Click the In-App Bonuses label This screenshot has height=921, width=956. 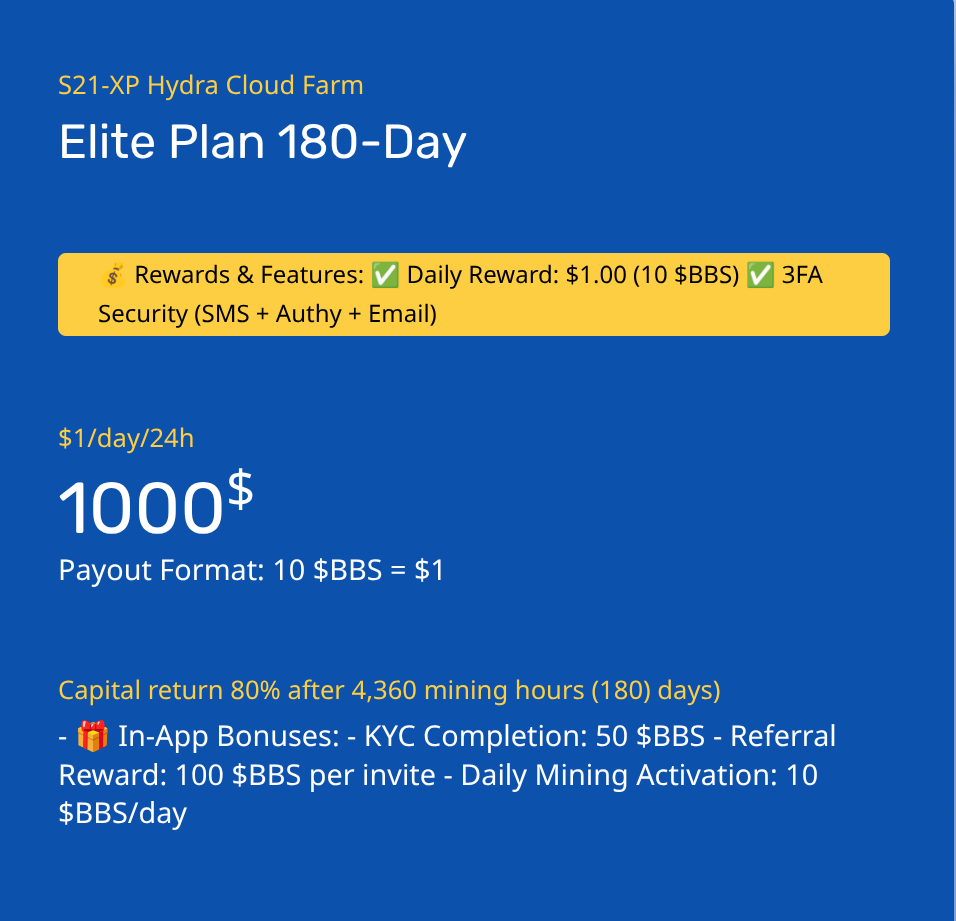(x=229, y=736)
